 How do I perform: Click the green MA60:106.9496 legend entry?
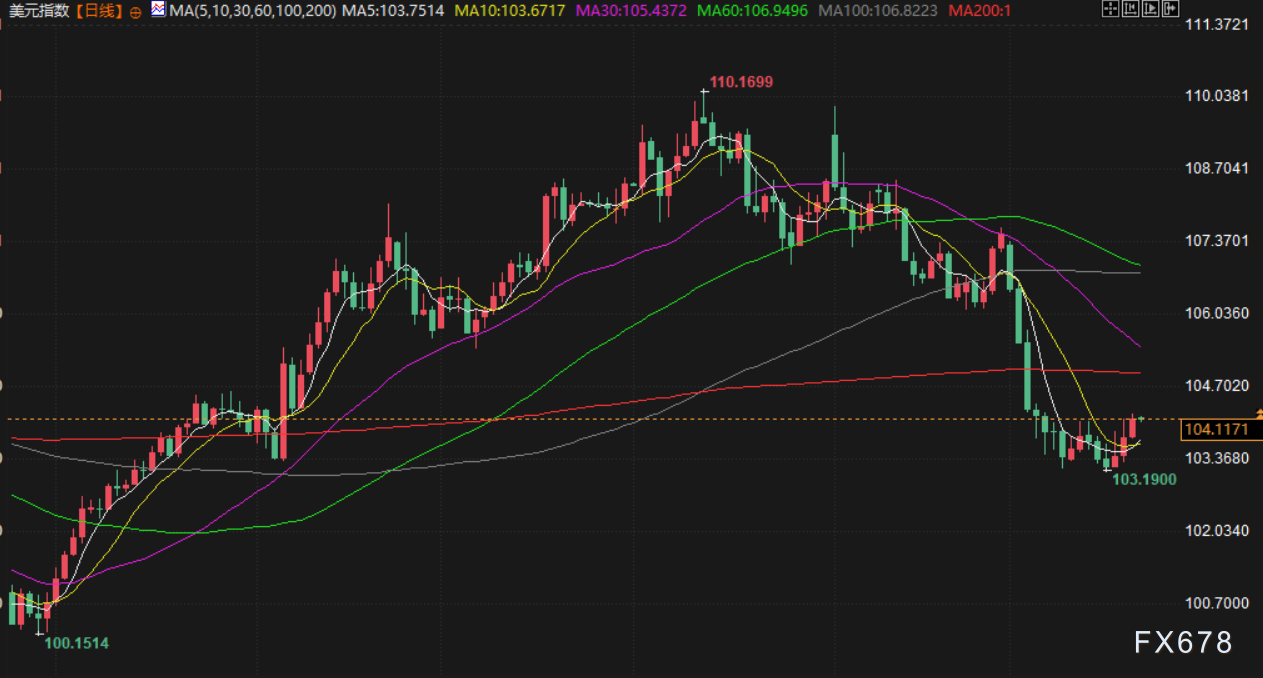click(x=752, y=11)
